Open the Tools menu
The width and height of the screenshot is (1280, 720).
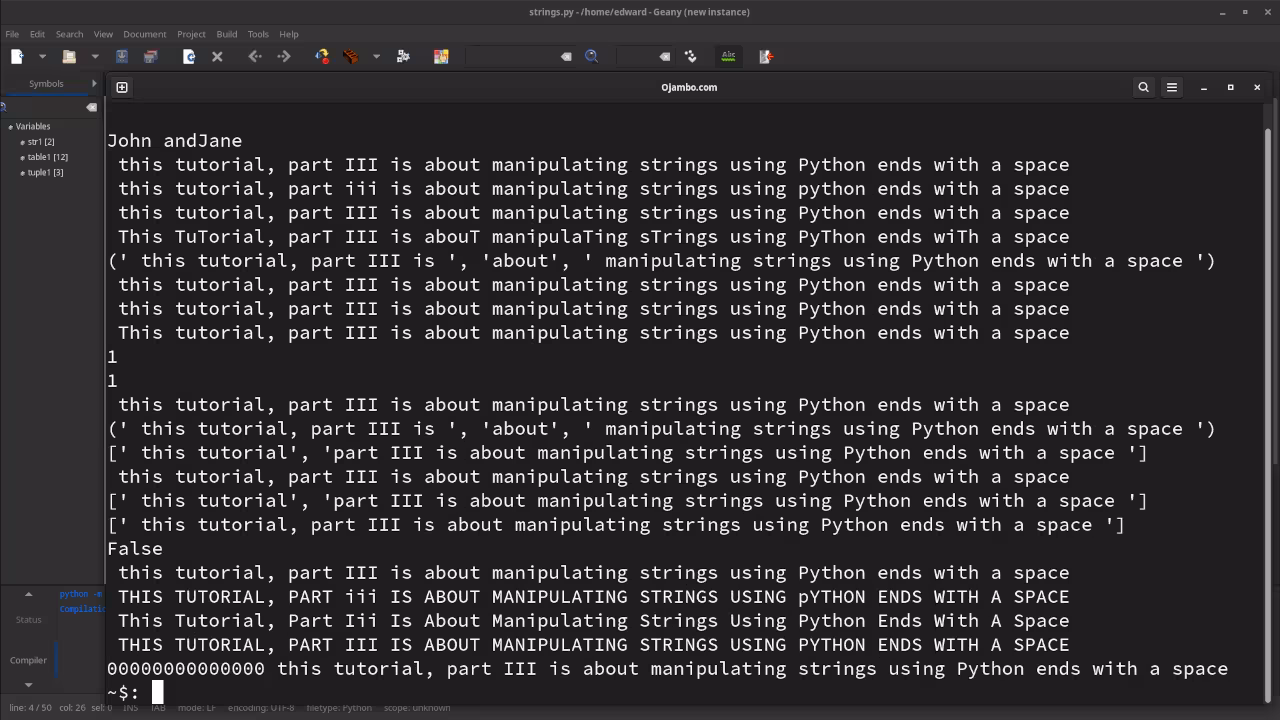(x=258, y=34)
